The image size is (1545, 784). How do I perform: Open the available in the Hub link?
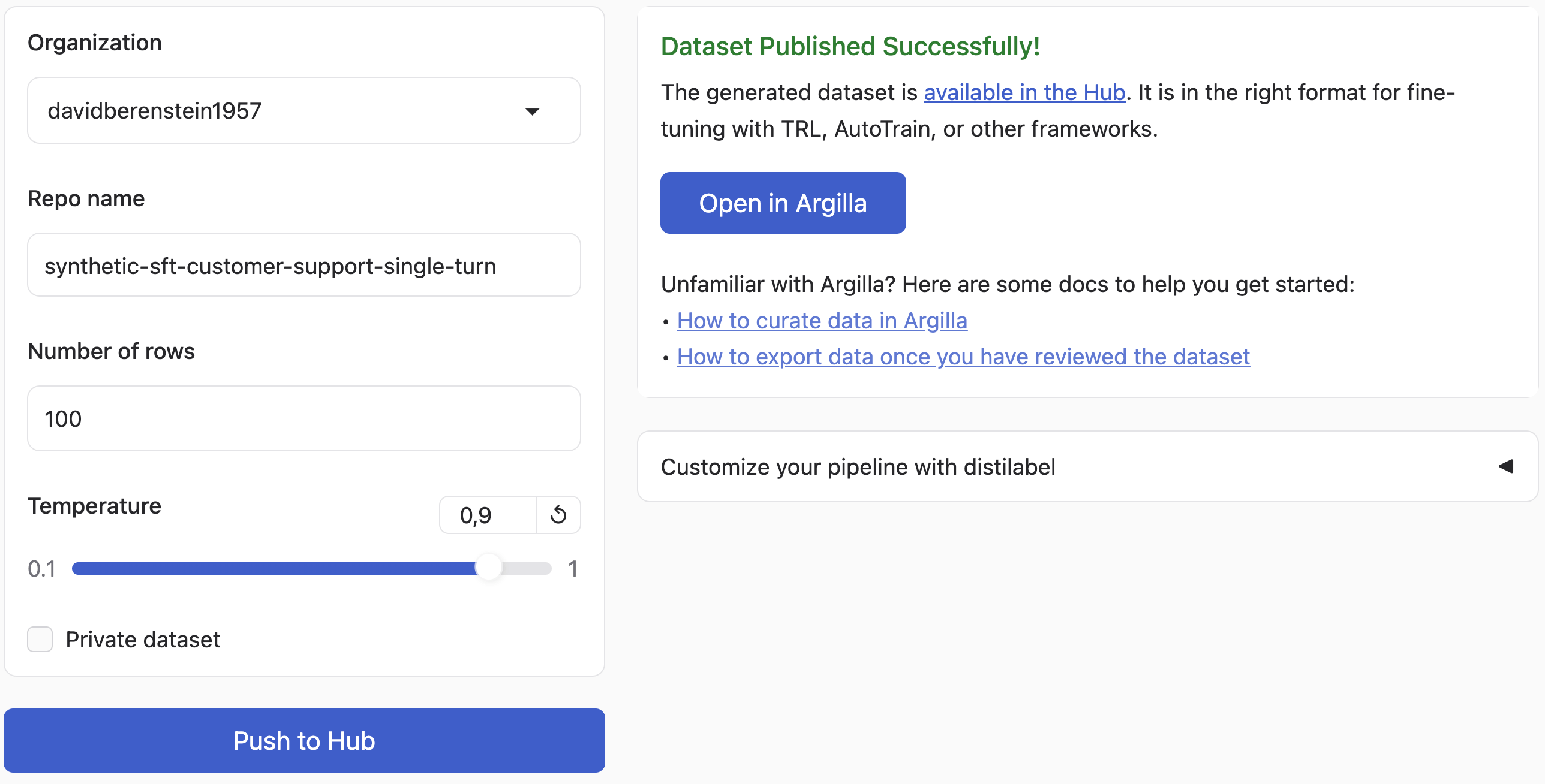(1024, 92)
